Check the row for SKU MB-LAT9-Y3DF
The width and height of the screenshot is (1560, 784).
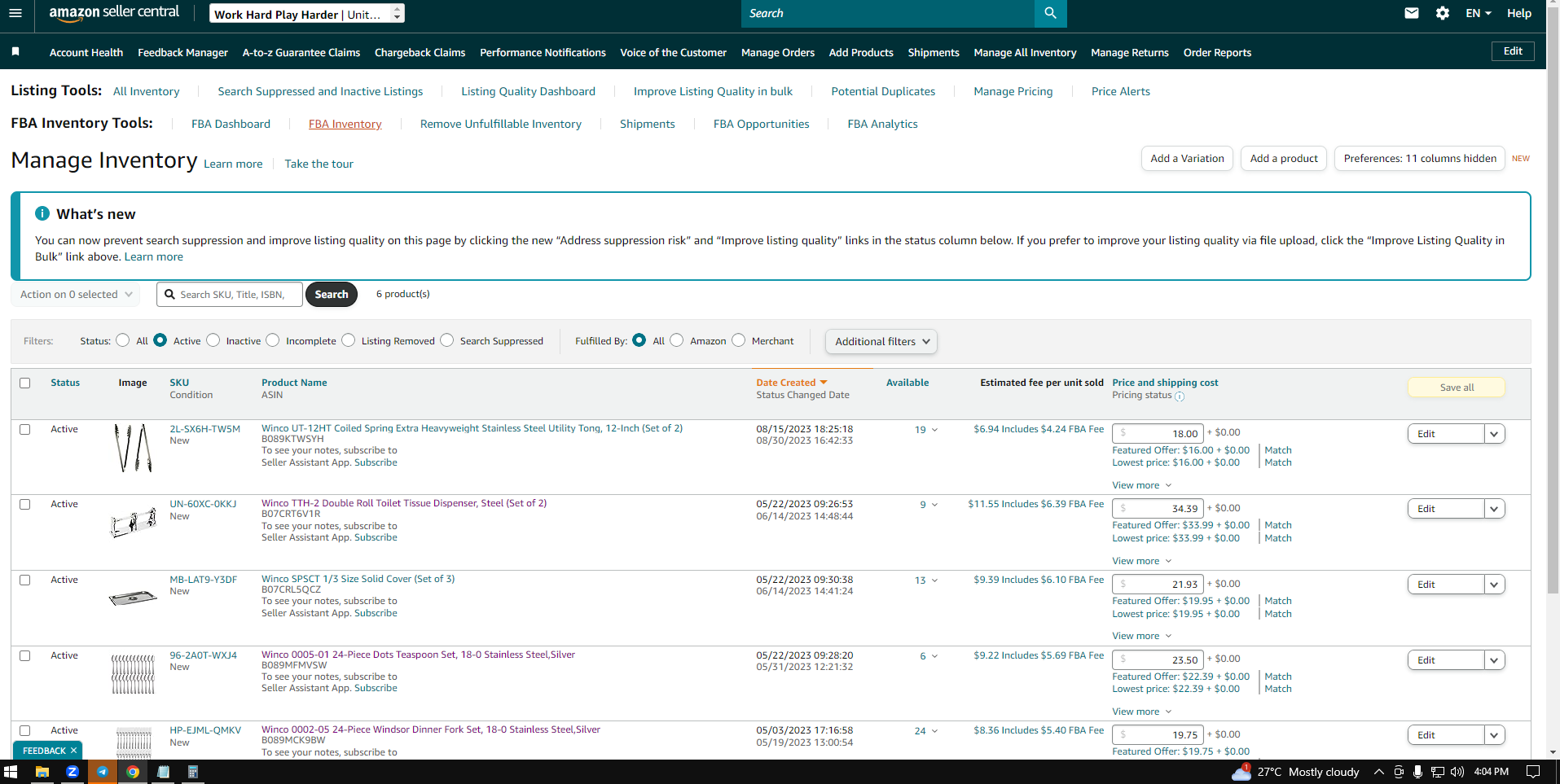(x=25, y=580)
